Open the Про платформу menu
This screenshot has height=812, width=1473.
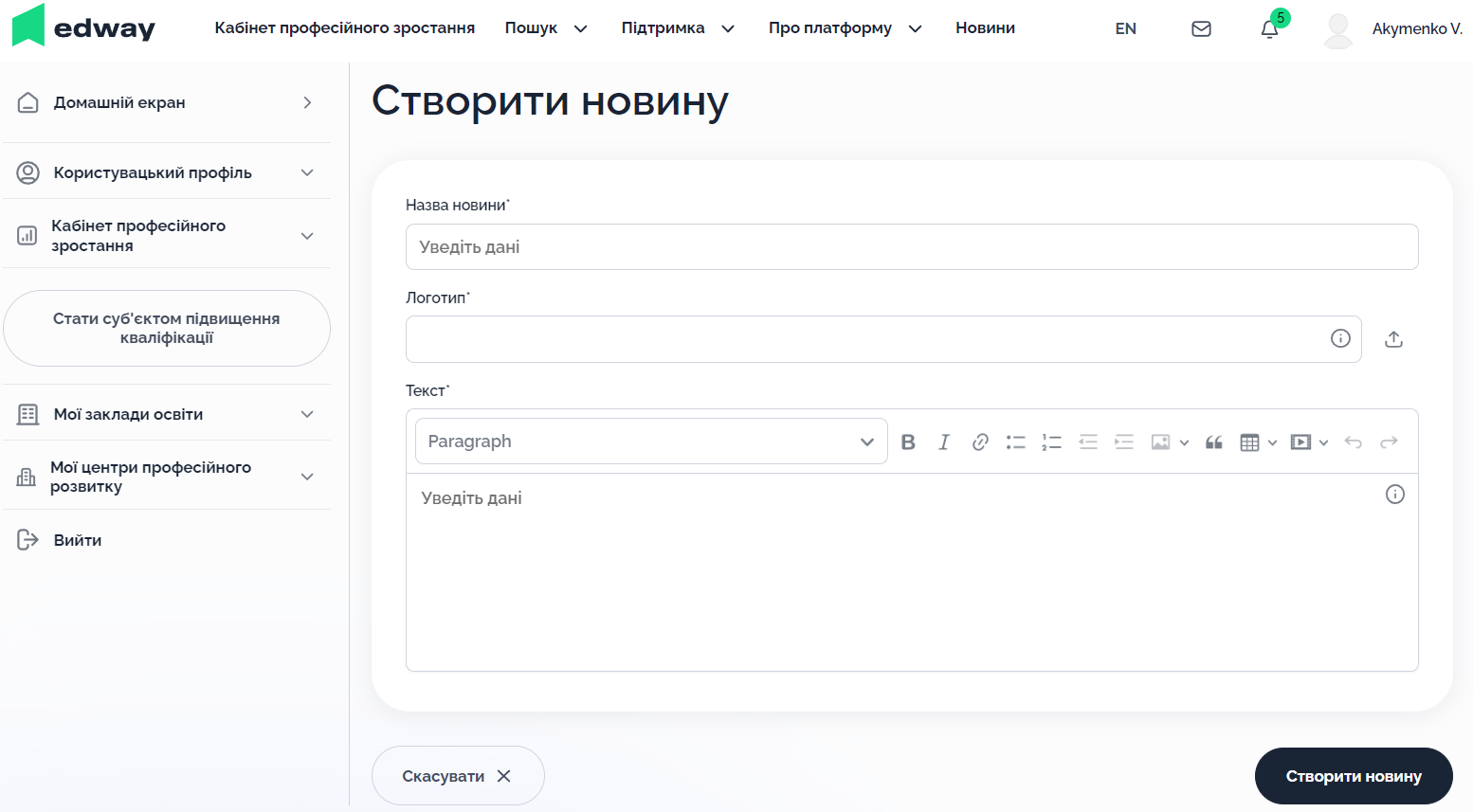tap(846, 28)
